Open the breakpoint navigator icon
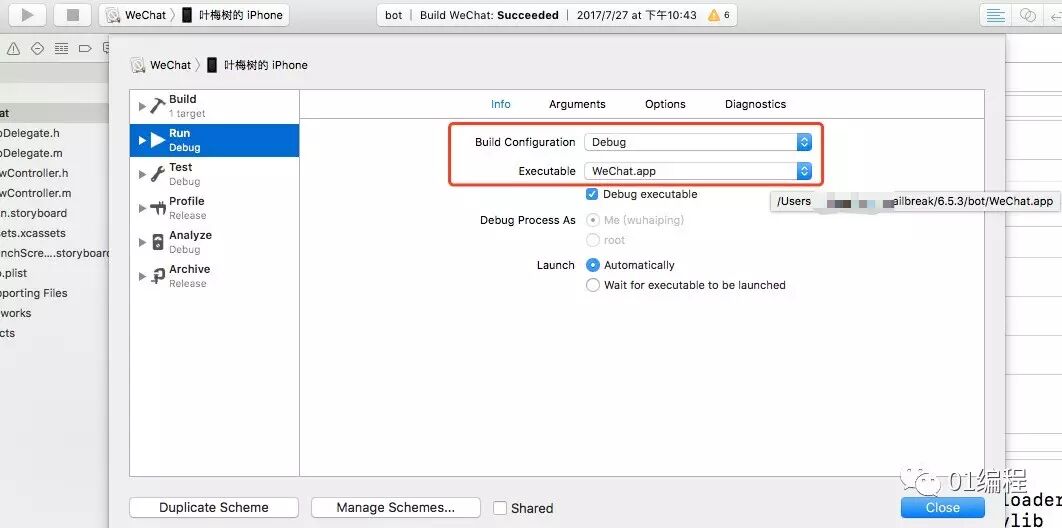 click(x=85, y=49)
